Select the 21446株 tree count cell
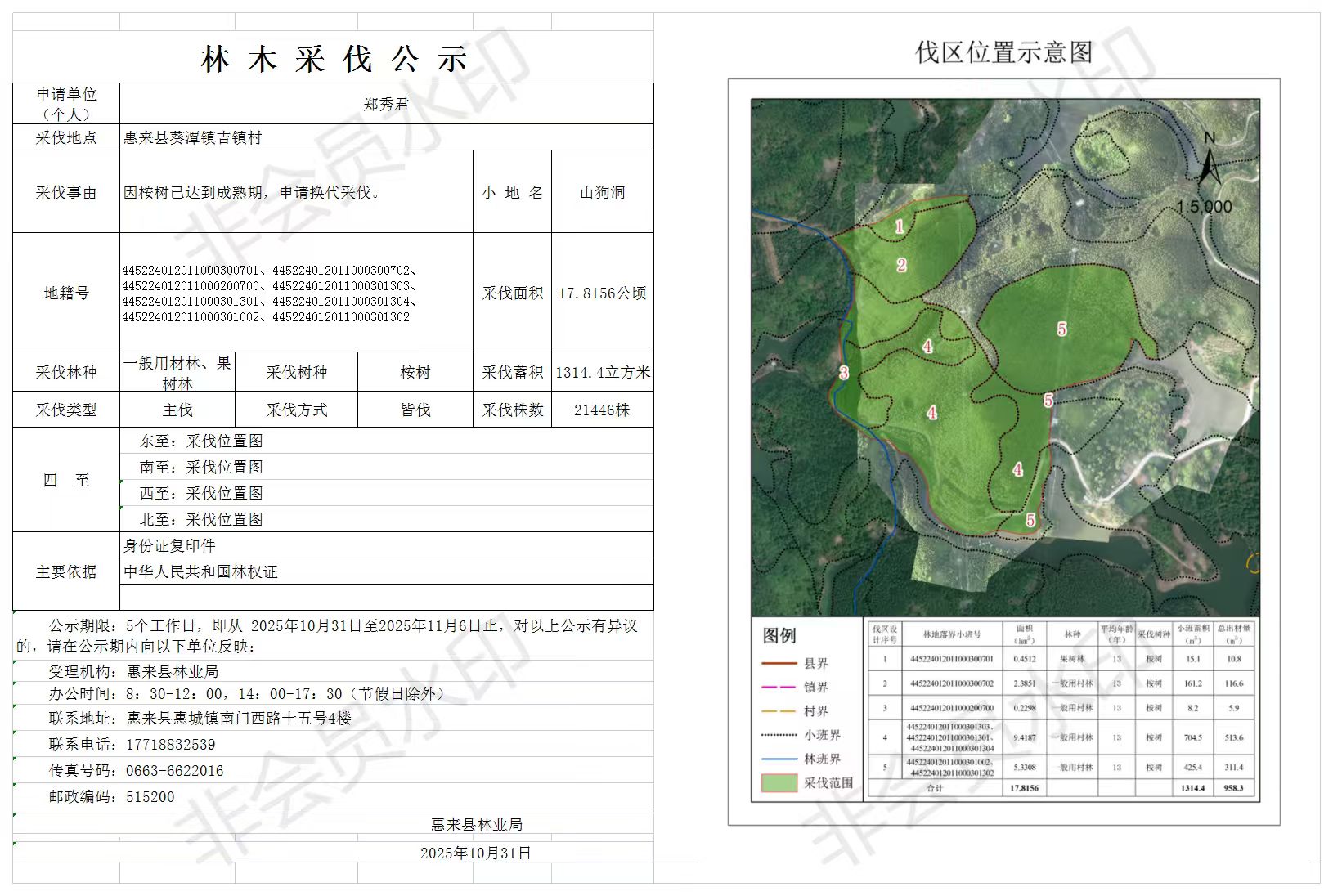This screenshot has width=1333, height=896. 602,410
